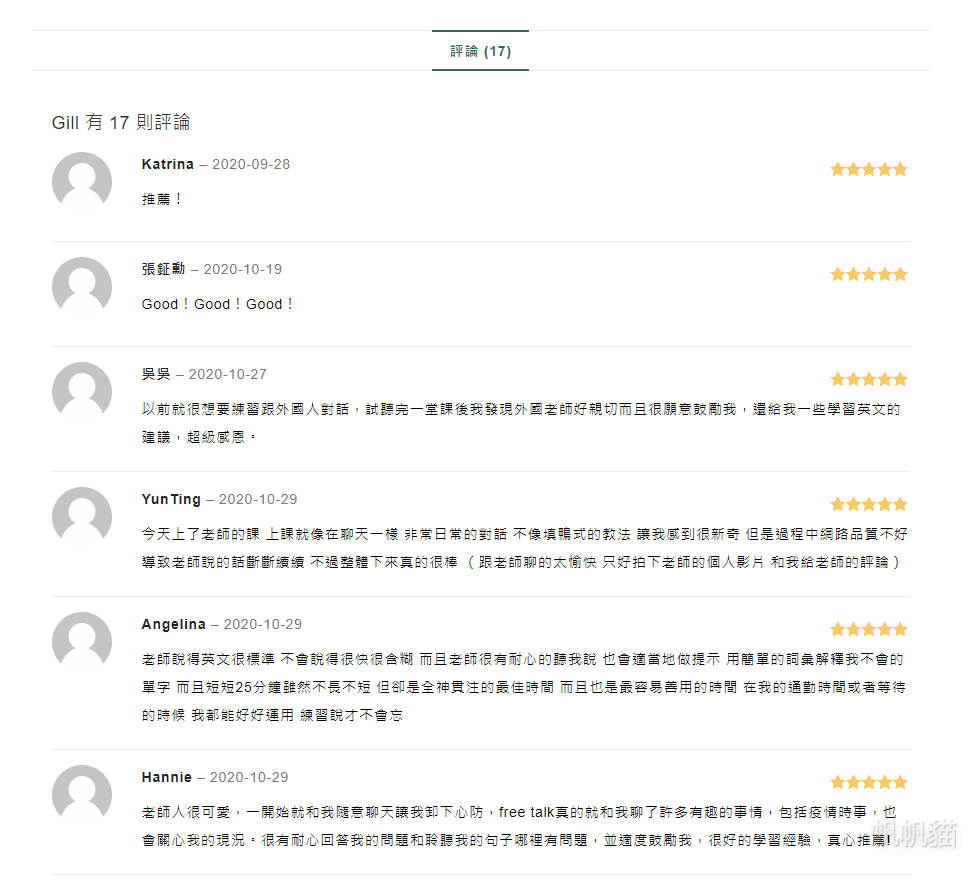Click the date 2020-10-19 on 張鉦勳's review
Viewport: 971px width, 890px height.
(242, 269)
